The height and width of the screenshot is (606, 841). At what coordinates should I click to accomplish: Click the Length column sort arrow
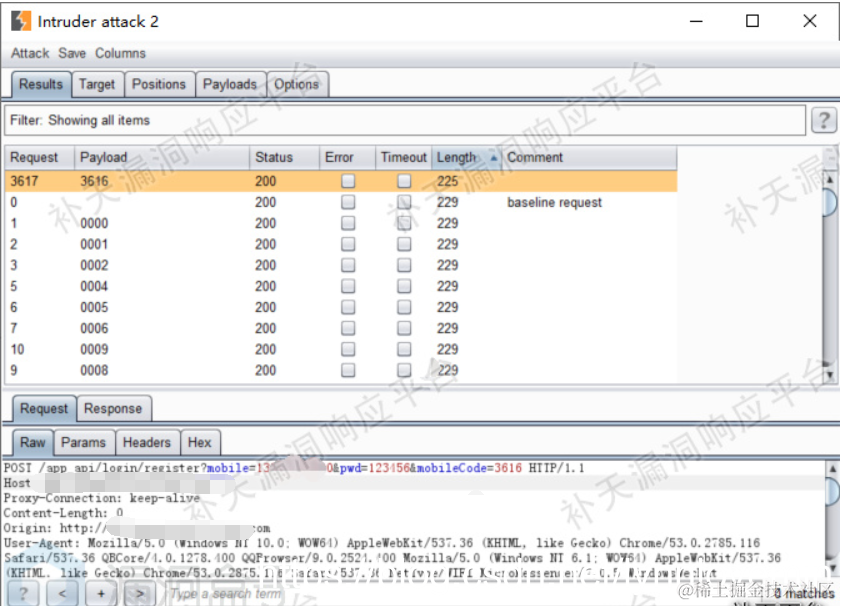493,158
